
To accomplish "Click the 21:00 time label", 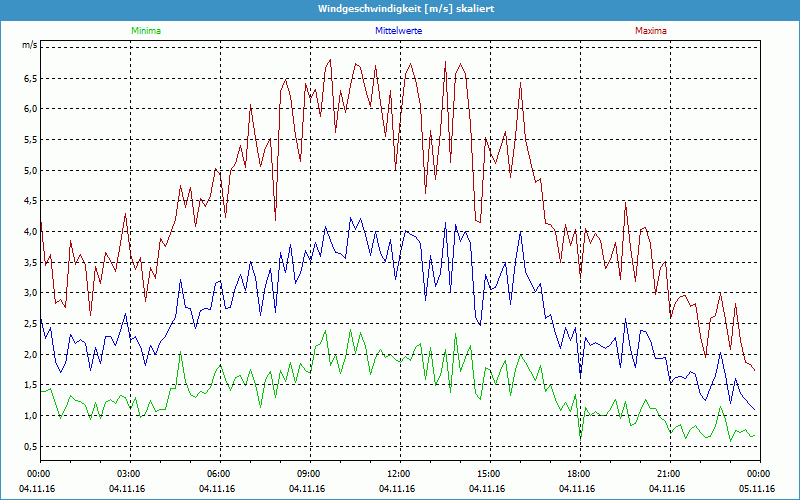I will [x=670, y=474].
